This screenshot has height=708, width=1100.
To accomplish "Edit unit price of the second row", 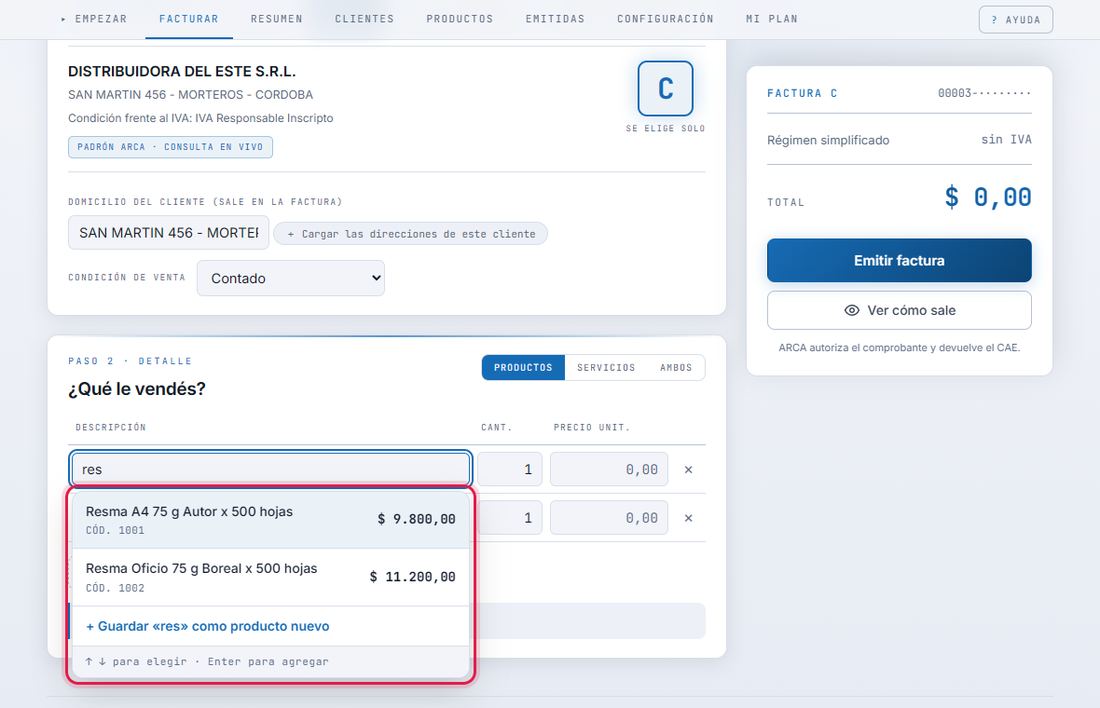I will (x=609, y=518).
